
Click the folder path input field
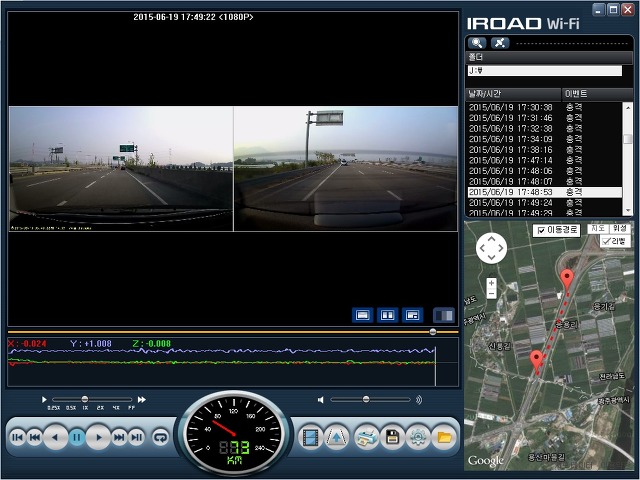(544, 71)
